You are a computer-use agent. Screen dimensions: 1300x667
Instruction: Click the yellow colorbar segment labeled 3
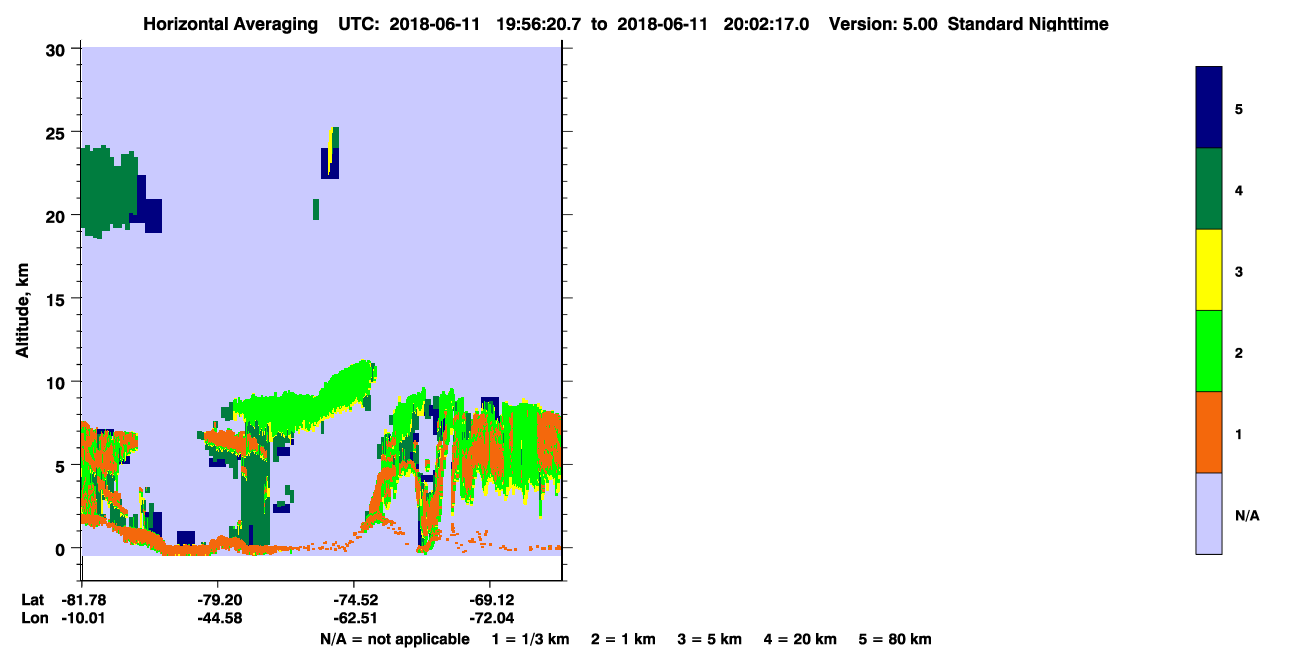tap(1209, 270)
